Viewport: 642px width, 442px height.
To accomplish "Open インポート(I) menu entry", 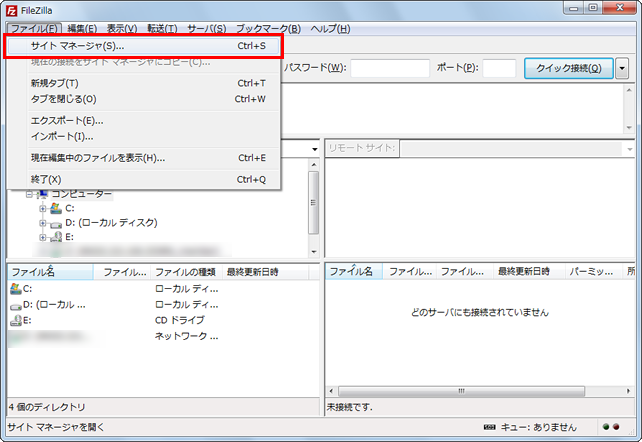I will point(143,136).
